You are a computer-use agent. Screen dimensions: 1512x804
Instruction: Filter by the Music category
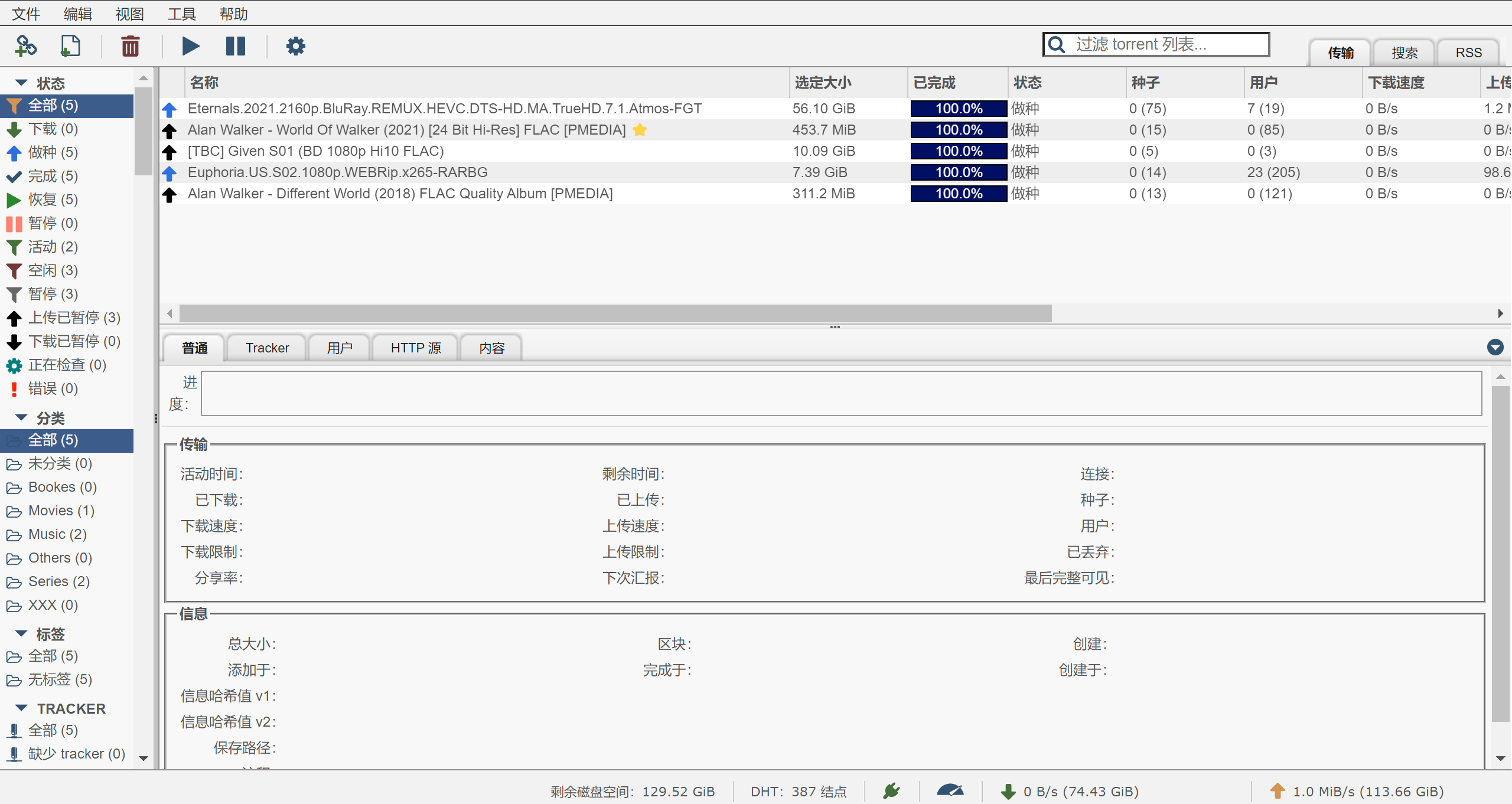click(x=57, y=534)
